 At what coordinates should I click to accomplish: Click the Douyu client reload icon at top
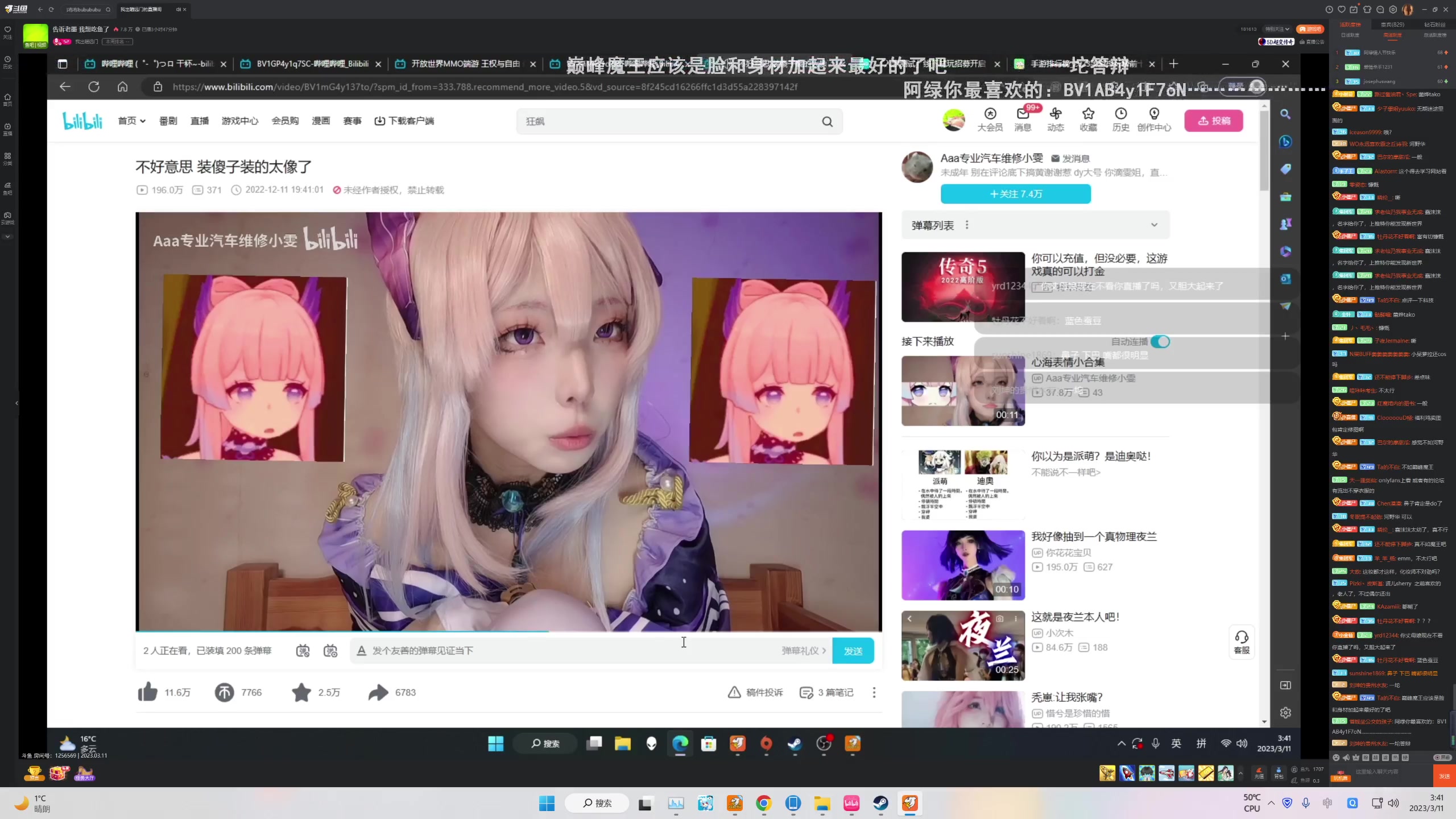51,9
